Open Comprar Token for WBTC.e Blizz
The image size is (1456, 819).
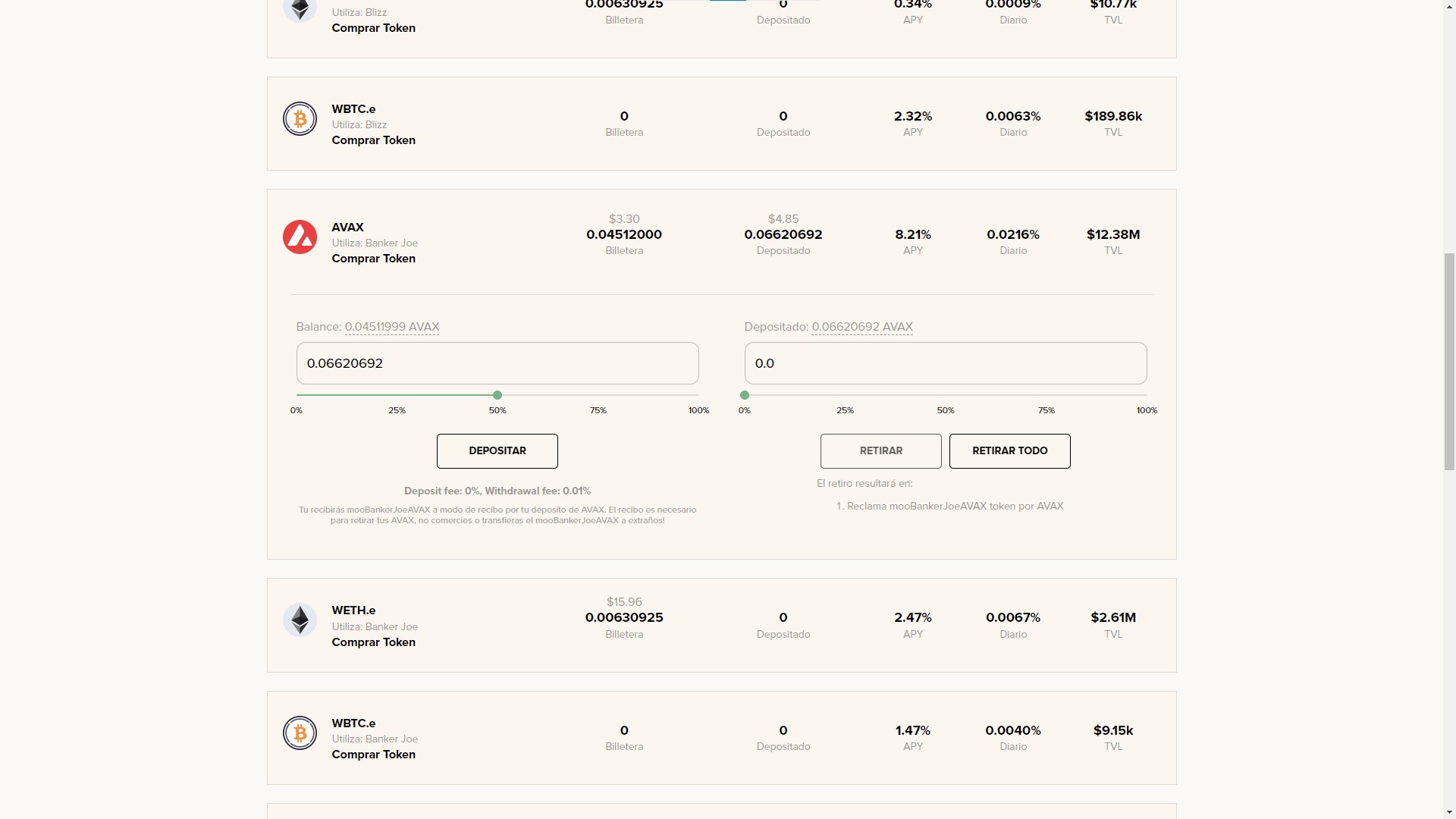pyautogui.click(x=373, y=140)
